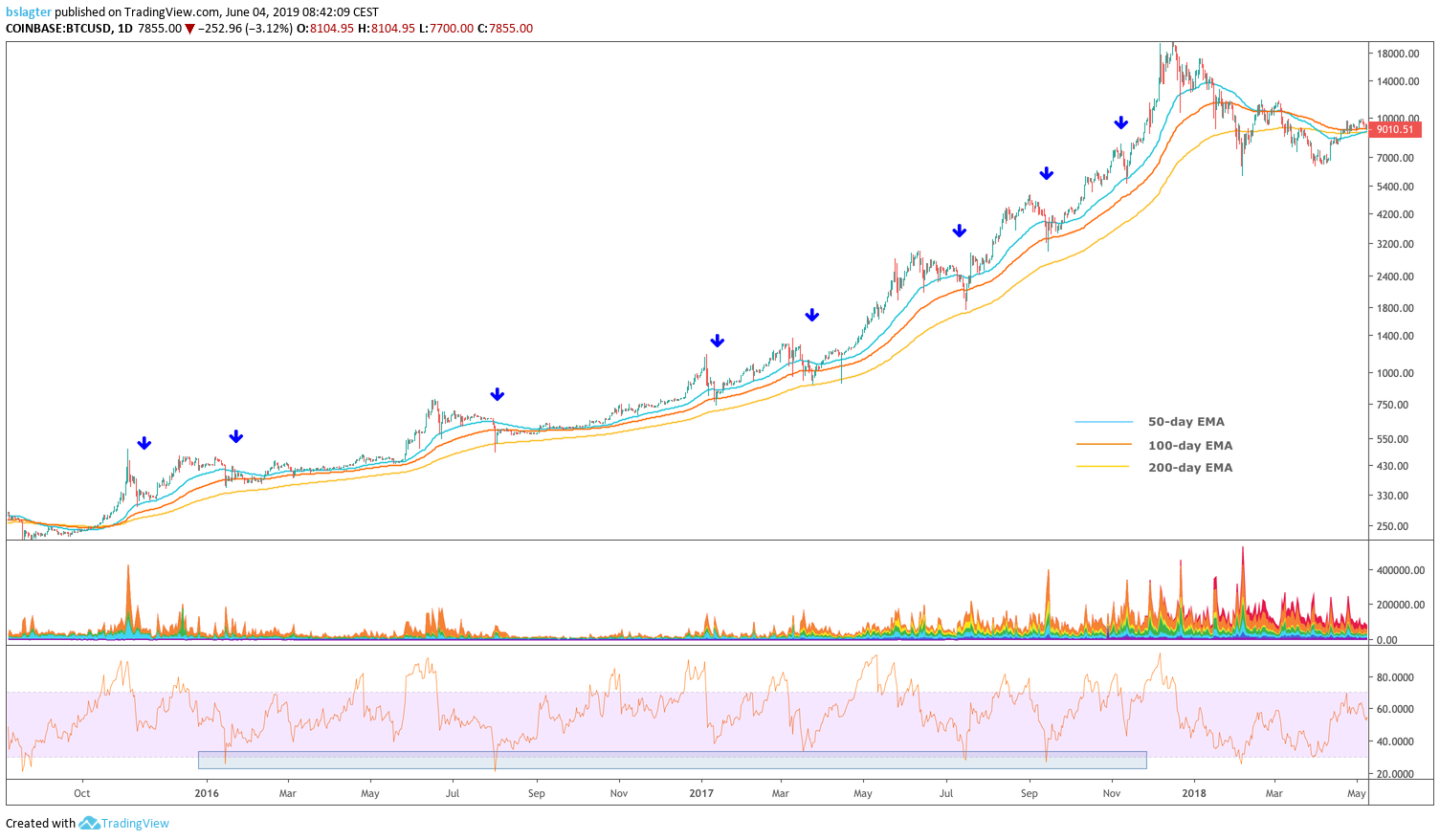The width and height of the screenshot is (1440, 840).
Task: Select the blue arrow at the start of 2017
Action: click(717, 341)
